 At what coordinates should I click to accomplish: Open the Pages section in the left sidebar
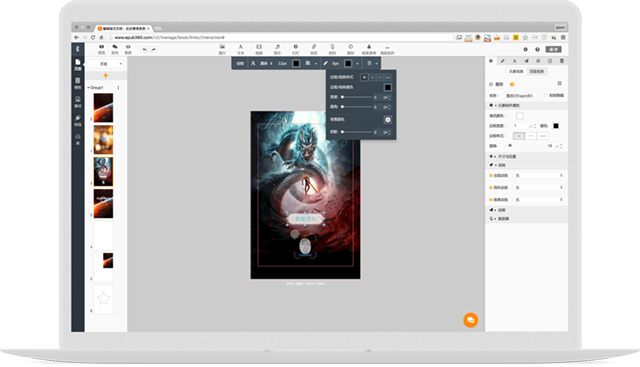pos(78,64)
